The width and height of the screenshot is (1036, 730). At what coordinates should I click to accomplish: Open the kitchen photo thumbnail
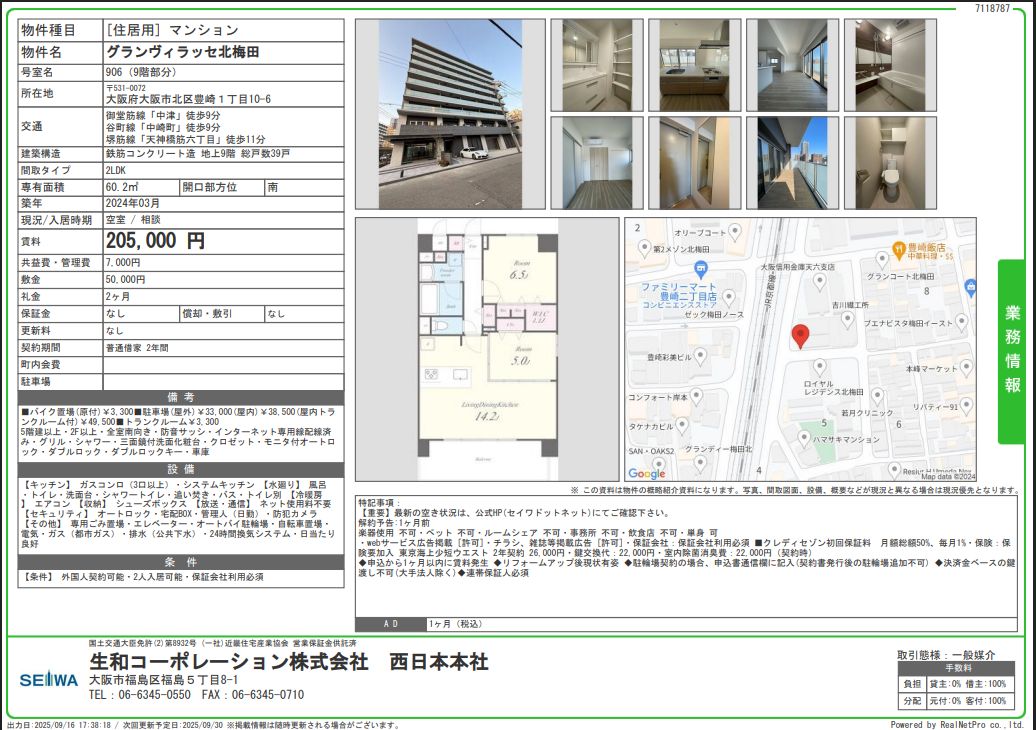pyautogui.click(x=692, y=64)
